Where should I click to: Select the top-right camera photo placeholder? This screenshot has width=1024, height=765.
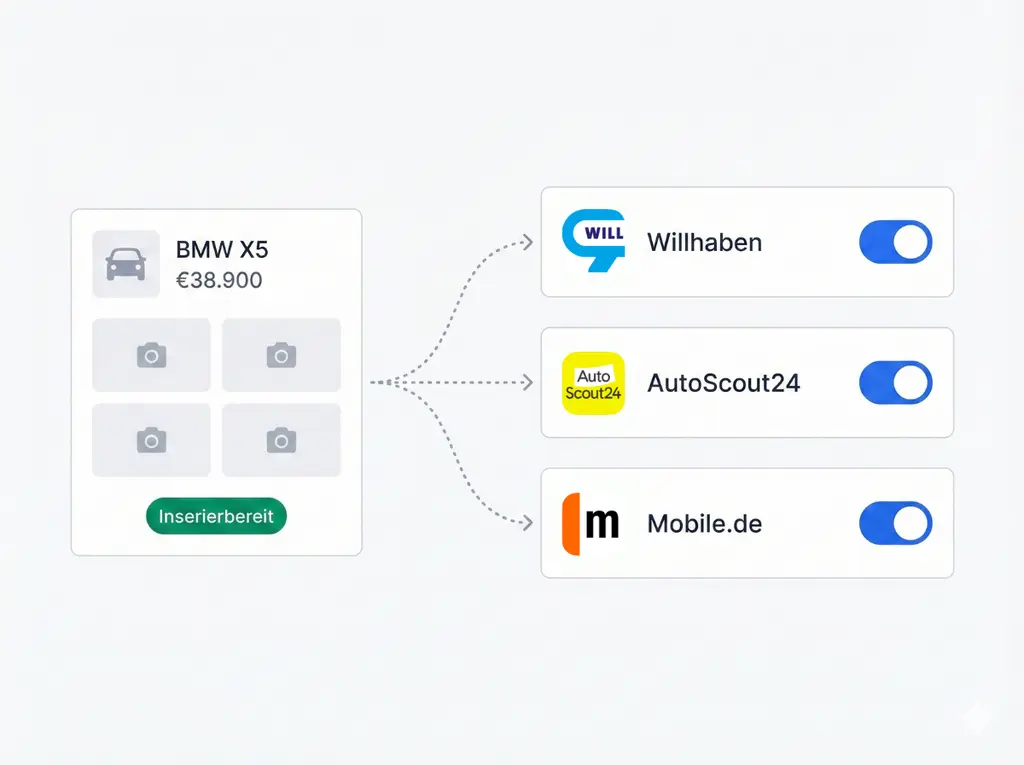click(281, 355)
